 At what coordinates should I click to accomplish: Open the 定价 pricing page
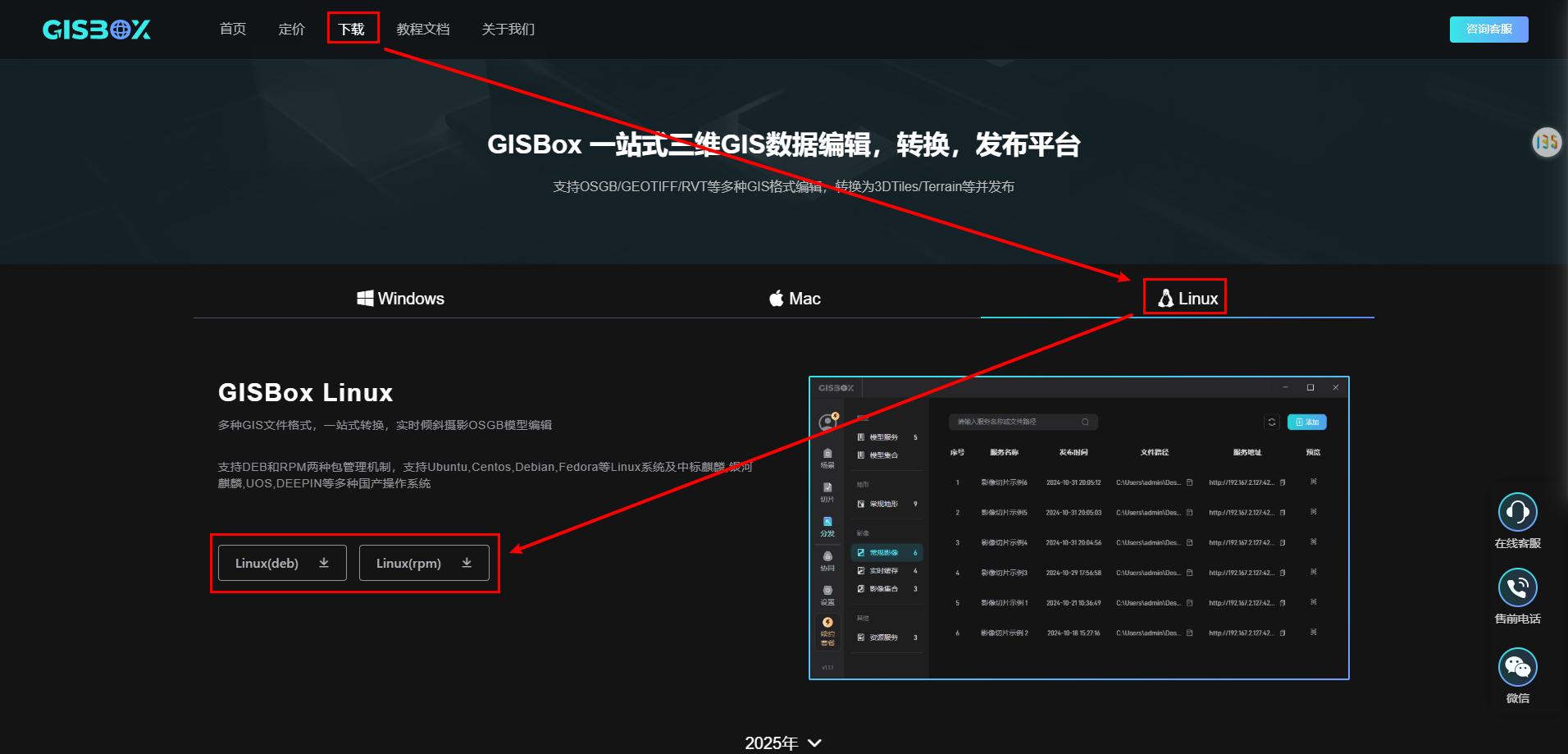(x=292, y=29)
